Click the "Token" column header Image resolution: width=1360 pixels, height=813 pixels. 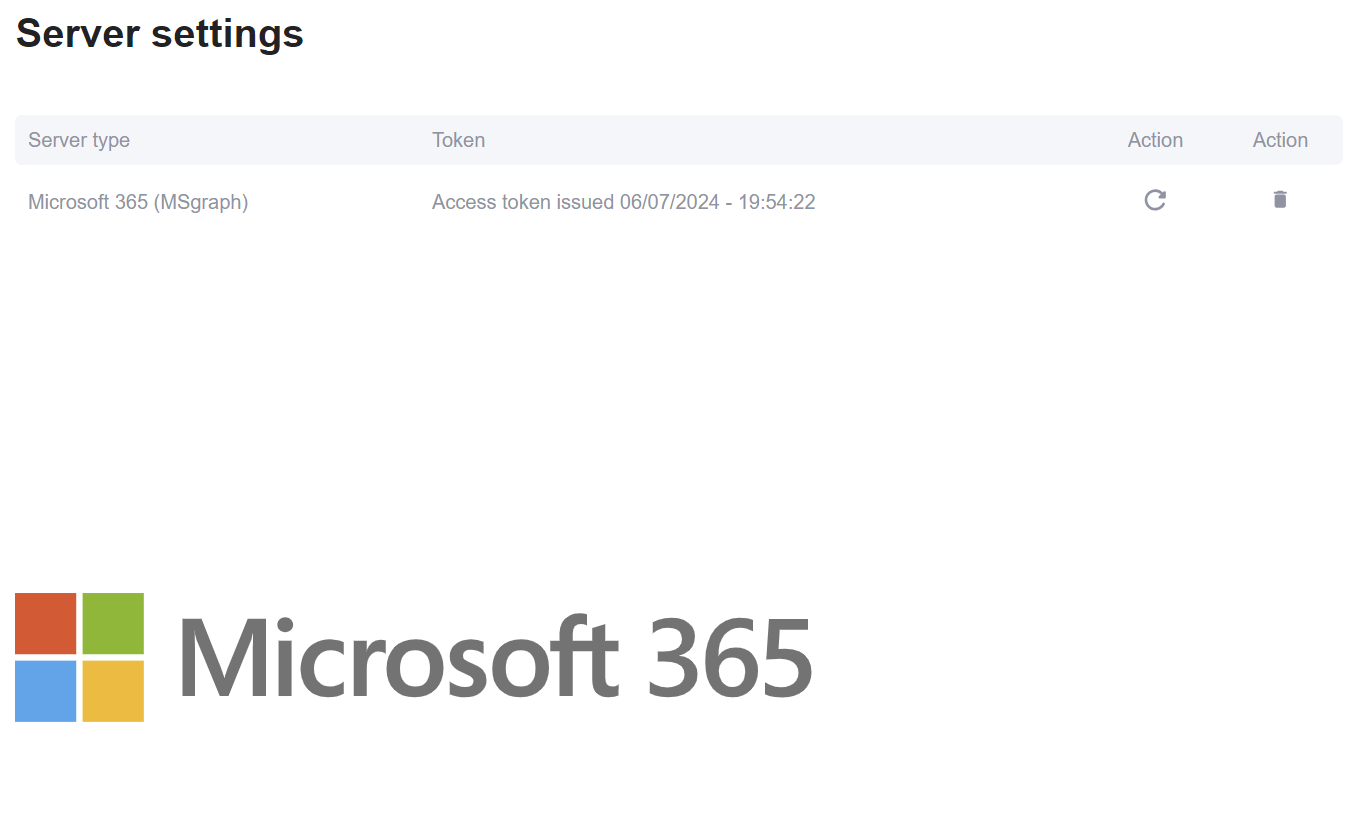coord(458,140)
